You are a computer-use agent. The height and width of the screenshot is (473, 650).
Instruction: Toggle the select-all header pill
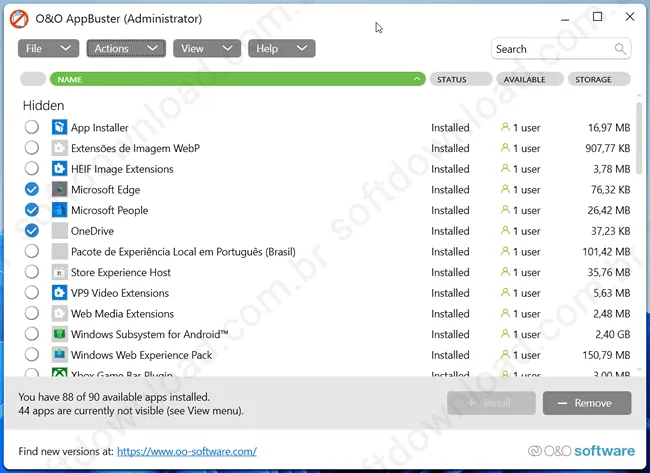pos(33,79)
